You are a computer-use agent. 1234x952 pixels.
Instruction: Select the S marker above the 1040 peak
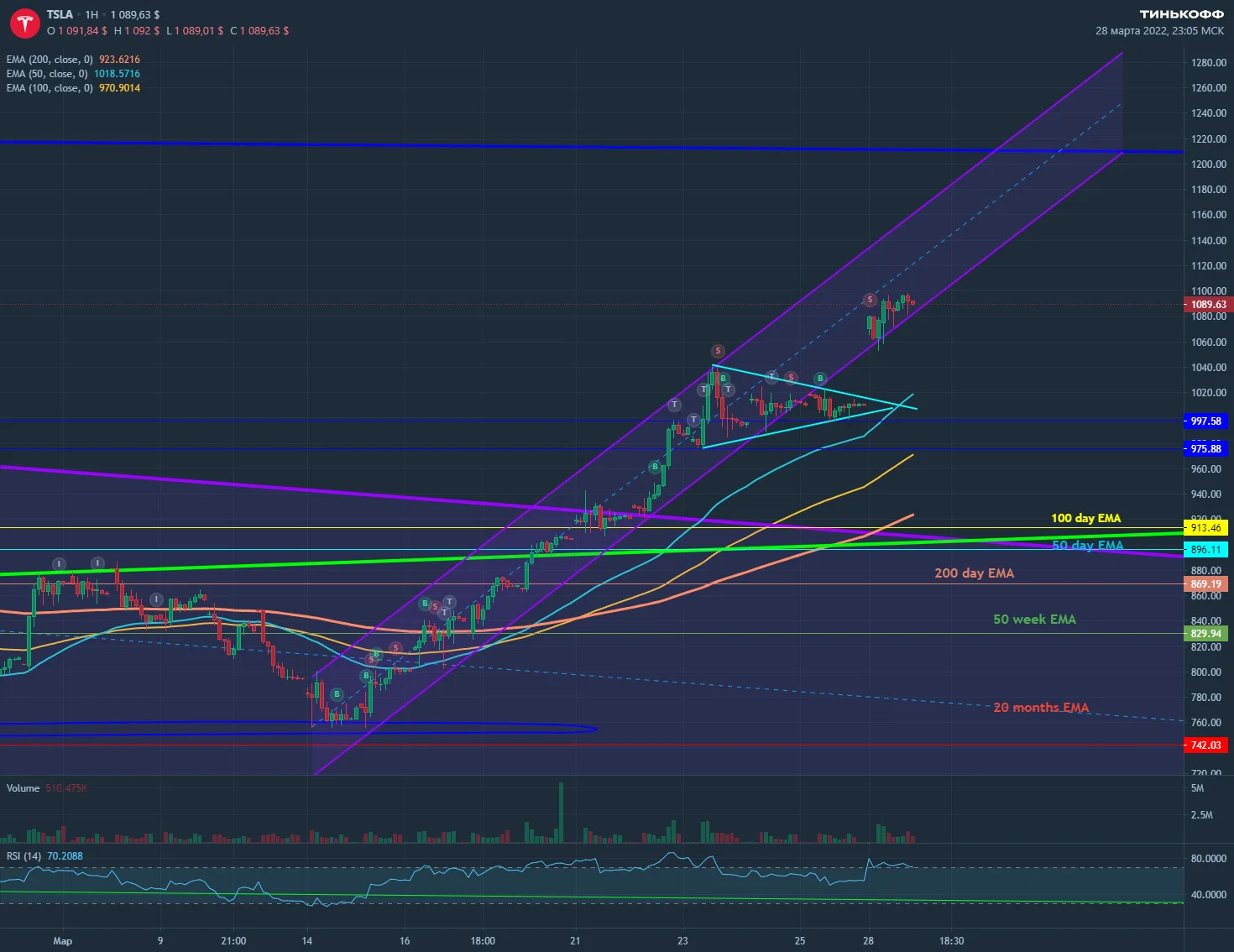pos(718,351)
